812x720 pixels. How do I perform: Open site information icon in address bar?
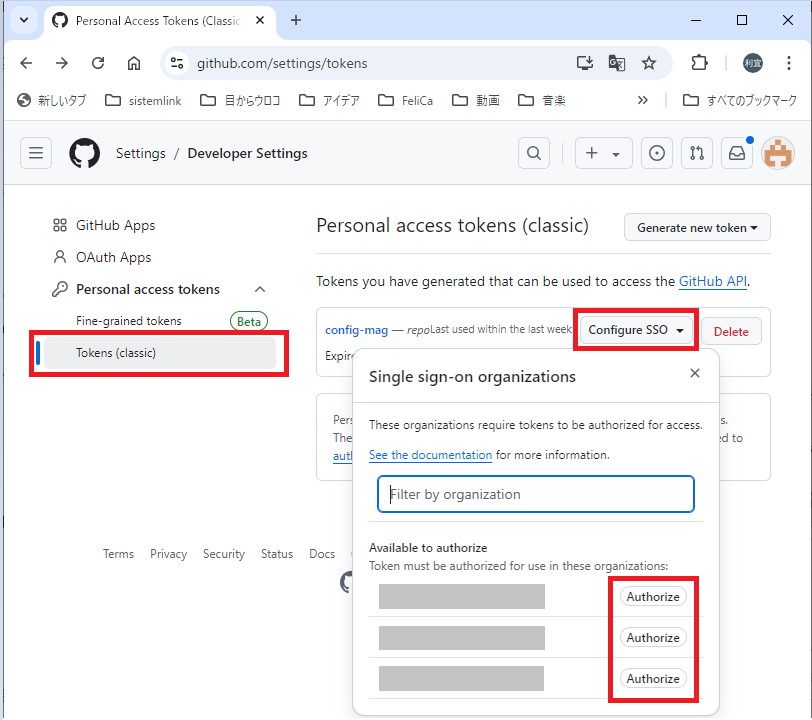tap(177, 63)
